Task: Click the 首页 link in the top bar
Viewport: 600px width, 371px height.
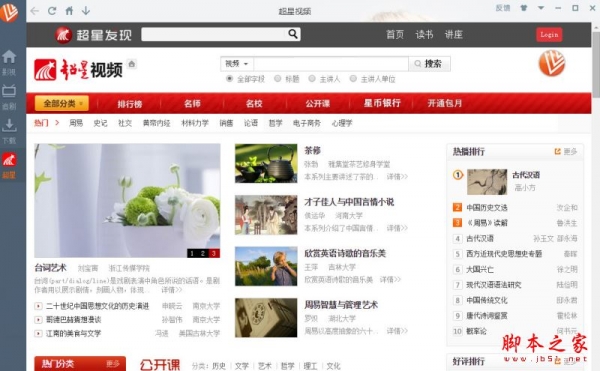Action: point(395,35)
